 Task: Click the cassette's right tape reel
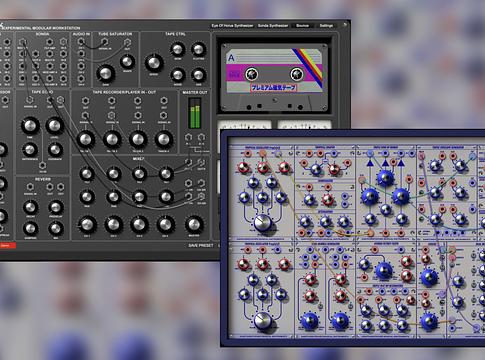(x=297, y=74)
